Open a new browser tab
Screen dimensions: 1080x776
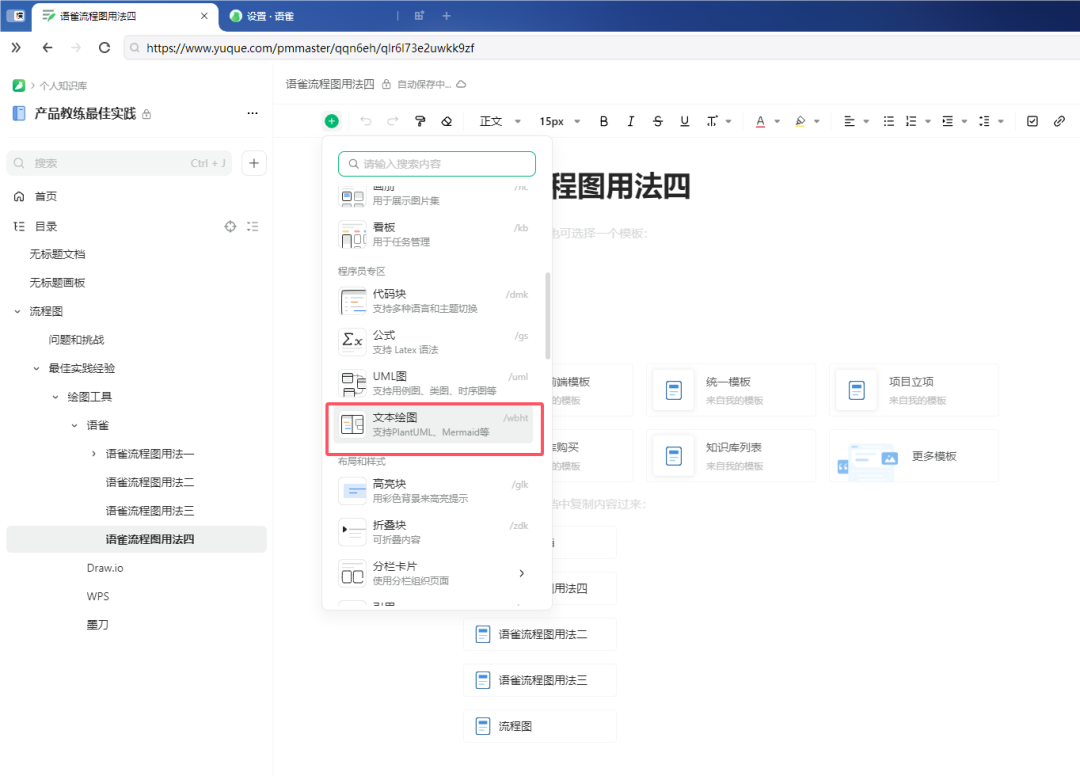(446, 16)
